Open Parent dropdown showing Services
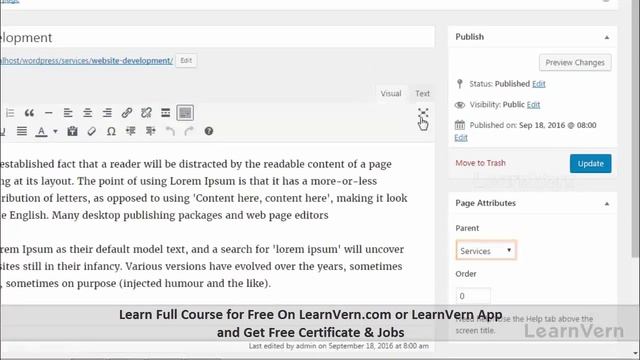This screenshot has width=640, height=360. 486,250
